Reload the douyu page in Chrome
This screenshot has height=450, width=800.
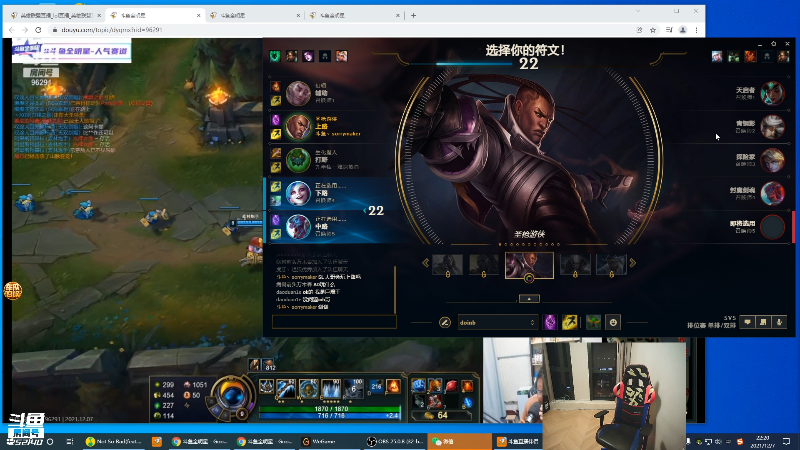(38, 30)
